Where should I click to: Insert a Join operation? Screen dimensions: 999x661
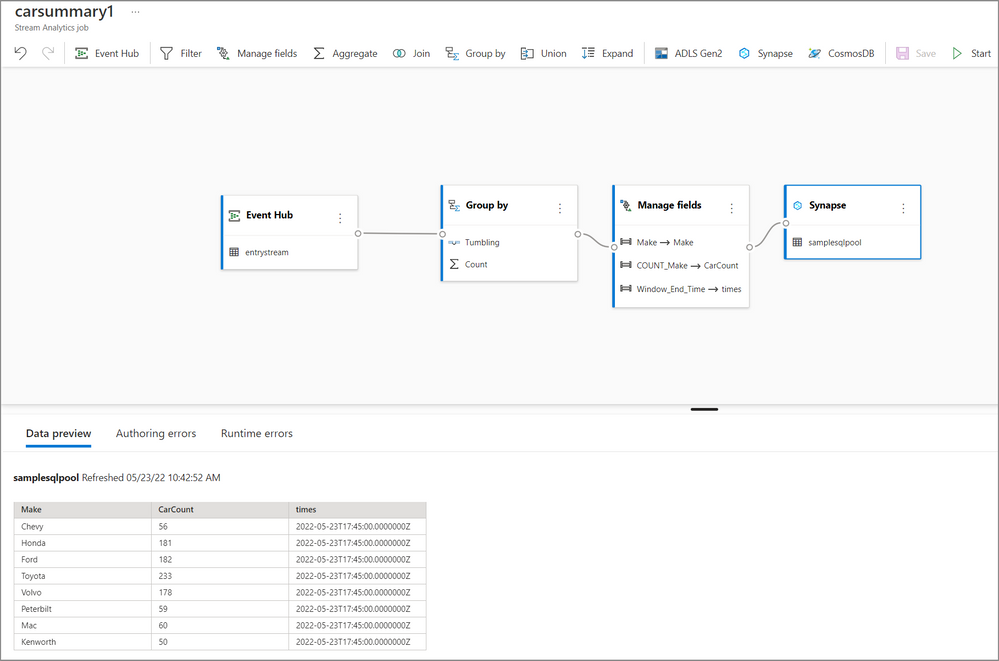coord(411,54)
